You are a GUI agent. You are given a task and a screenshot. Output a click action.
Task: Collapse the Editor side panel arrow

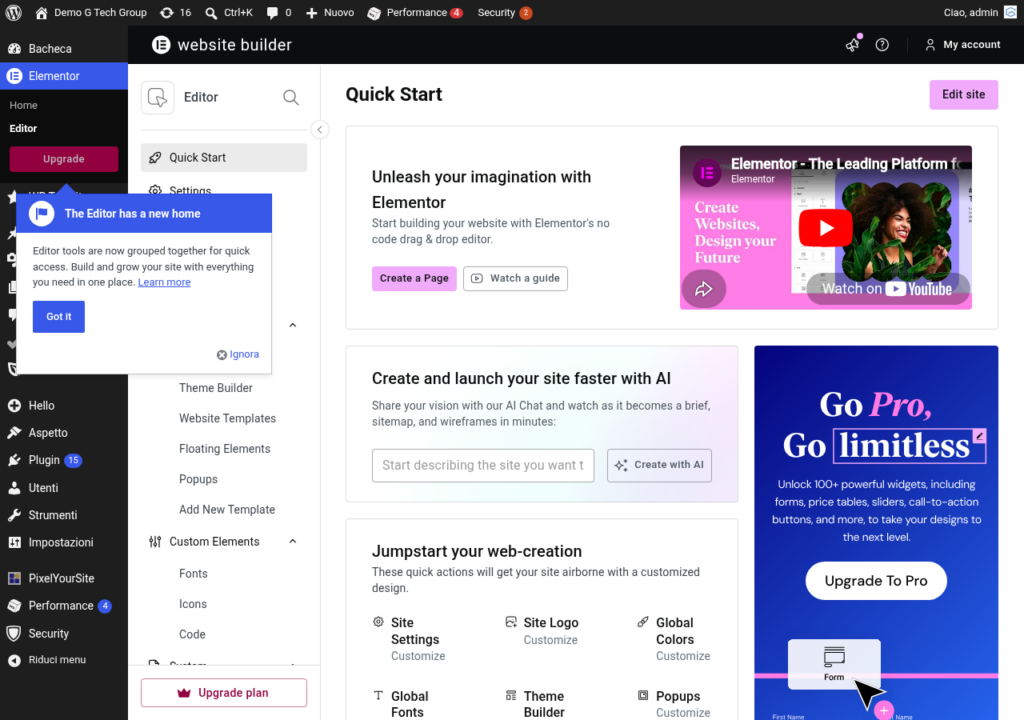tap(320, 129)
